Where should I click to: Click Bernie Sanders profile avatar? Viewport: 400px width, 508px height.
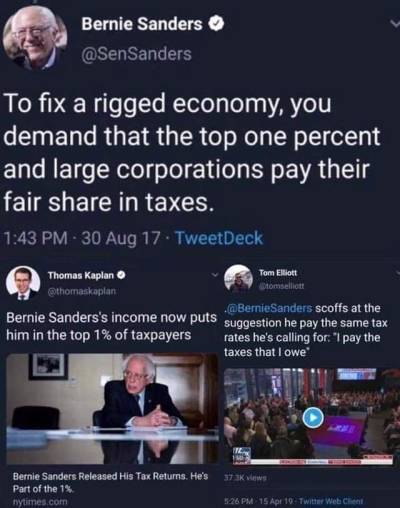coord(35,37)
